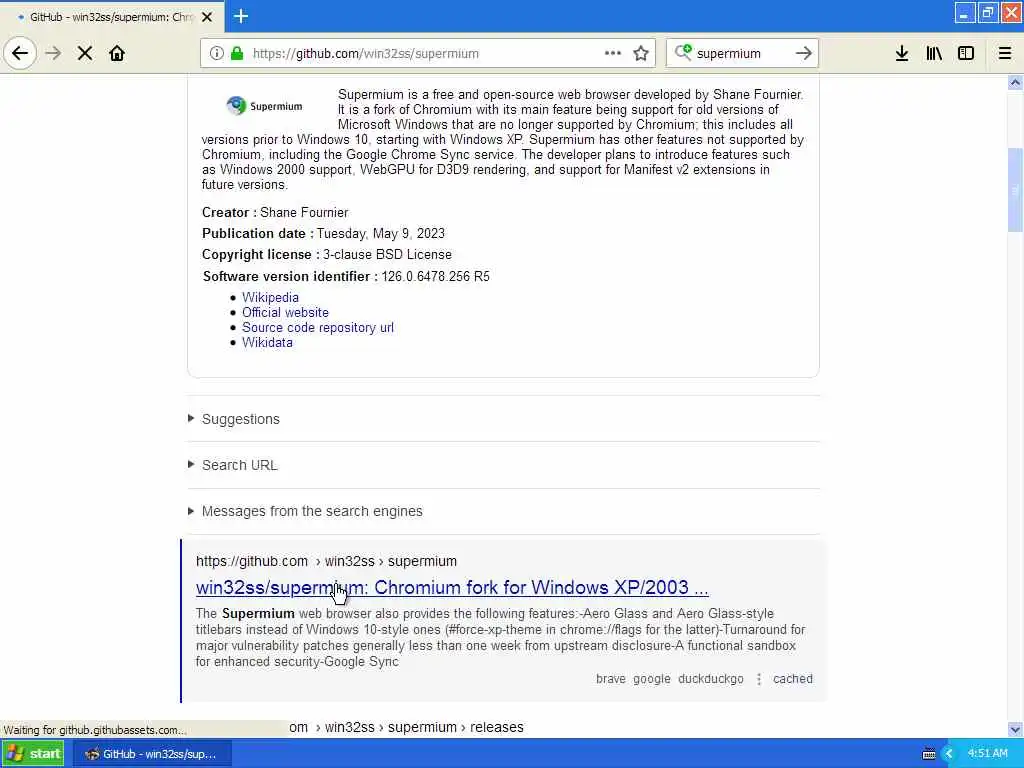
Task: Open the home page
Action: 117,54
